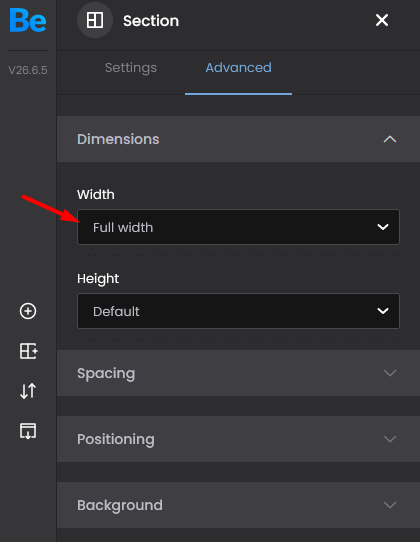Open the add element plus icon
The width and height of the screenshot is (420, 542).
pos(28,311)
